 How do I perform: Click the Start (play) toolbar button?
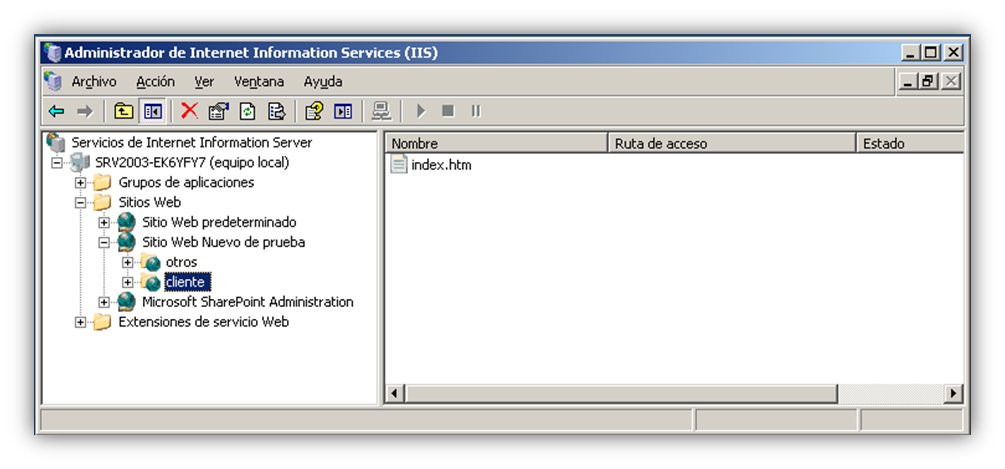click(x=421, y=111)
